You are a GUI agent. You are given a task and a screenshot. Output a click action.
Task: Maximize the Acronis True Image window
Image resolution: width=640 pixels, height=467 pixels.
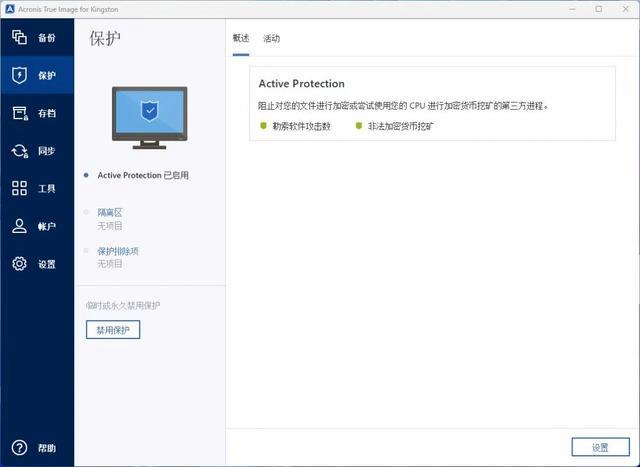(598, 9)
